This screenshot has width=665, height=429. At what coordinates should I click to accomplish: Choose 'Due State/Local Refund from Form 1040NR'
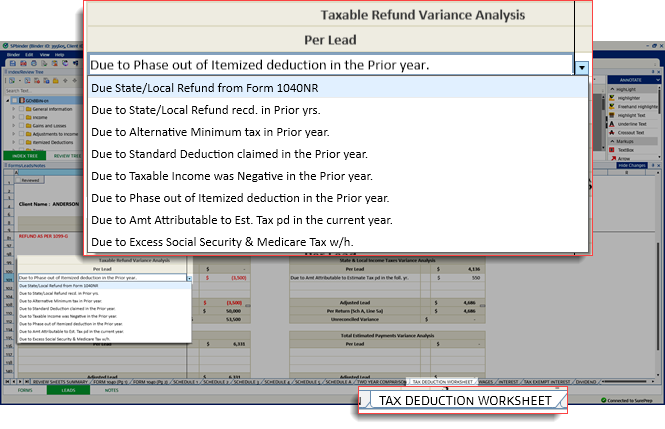[x=338, y=88]
